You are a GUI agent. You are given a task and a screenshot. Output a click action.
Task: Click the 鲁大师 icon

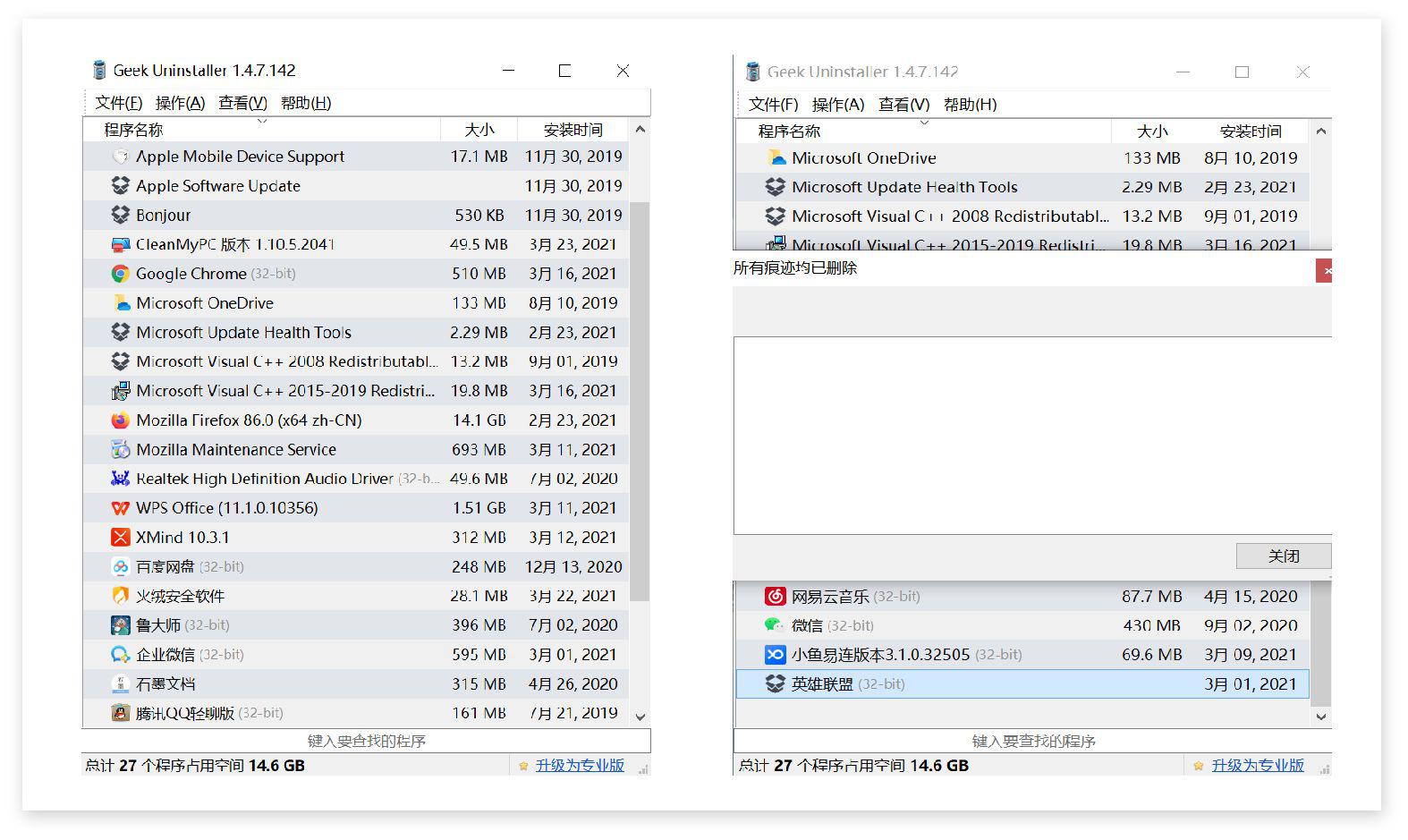tap(120, 625)
